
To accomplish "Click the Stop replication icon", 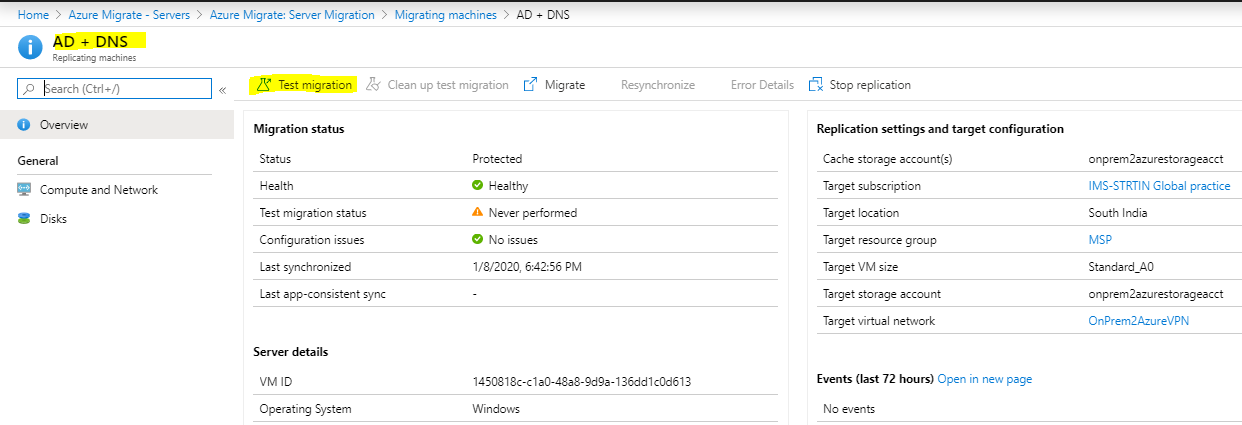I will 816,85.
